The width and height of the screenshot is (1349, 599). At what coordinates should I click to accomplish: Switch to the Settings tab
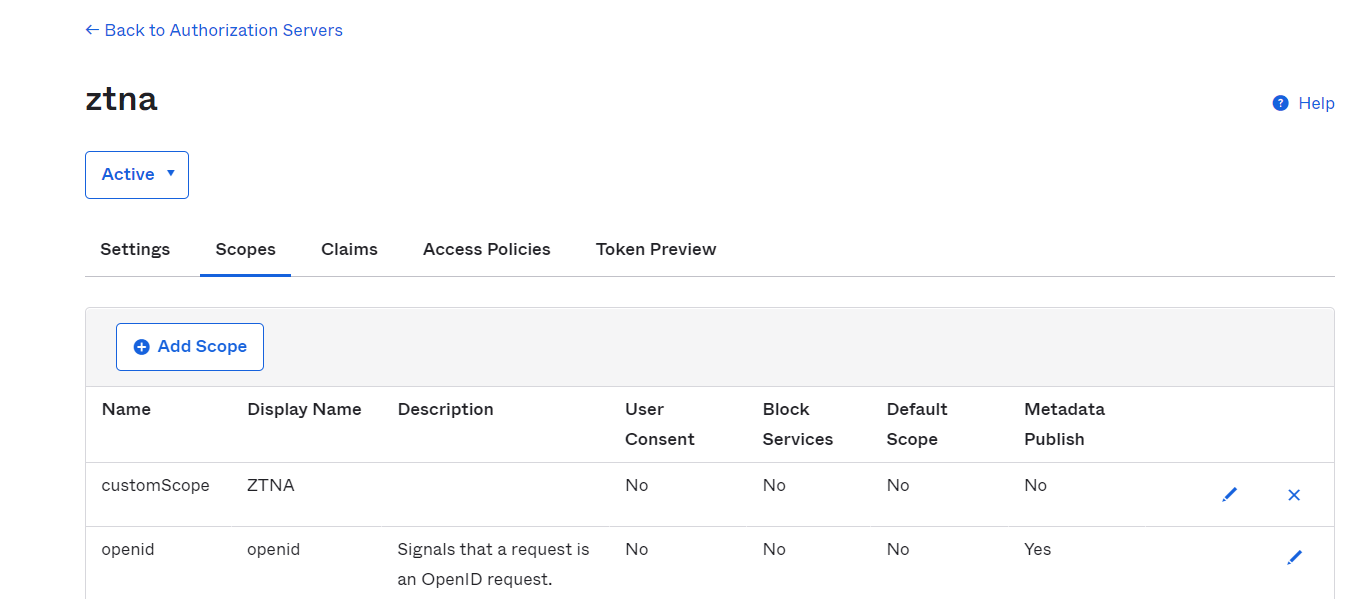pyautogui.click(x=135, y=249)
